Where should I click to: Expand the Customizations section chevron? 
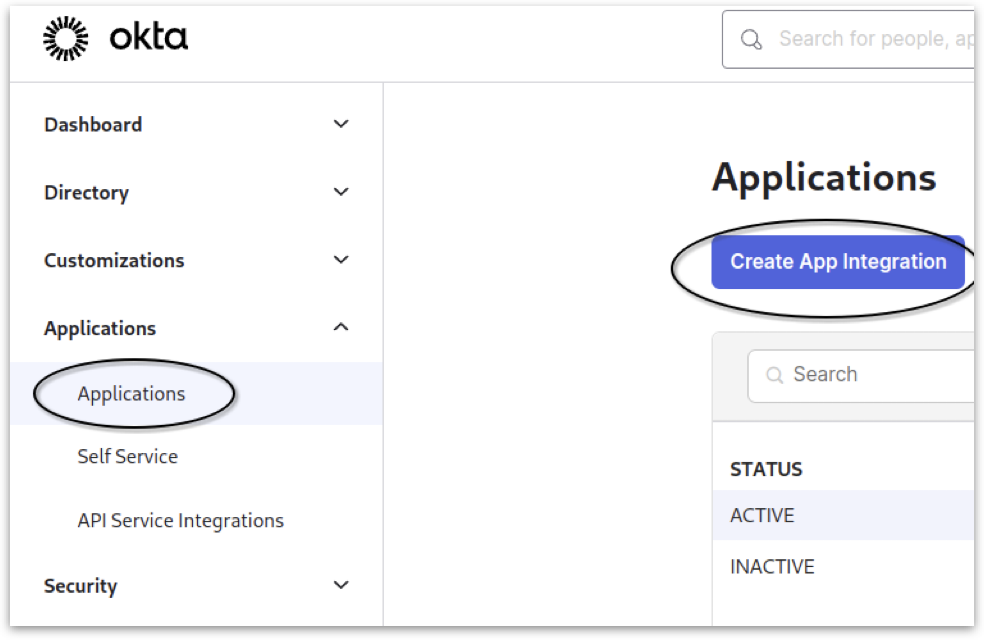(341, 260)
